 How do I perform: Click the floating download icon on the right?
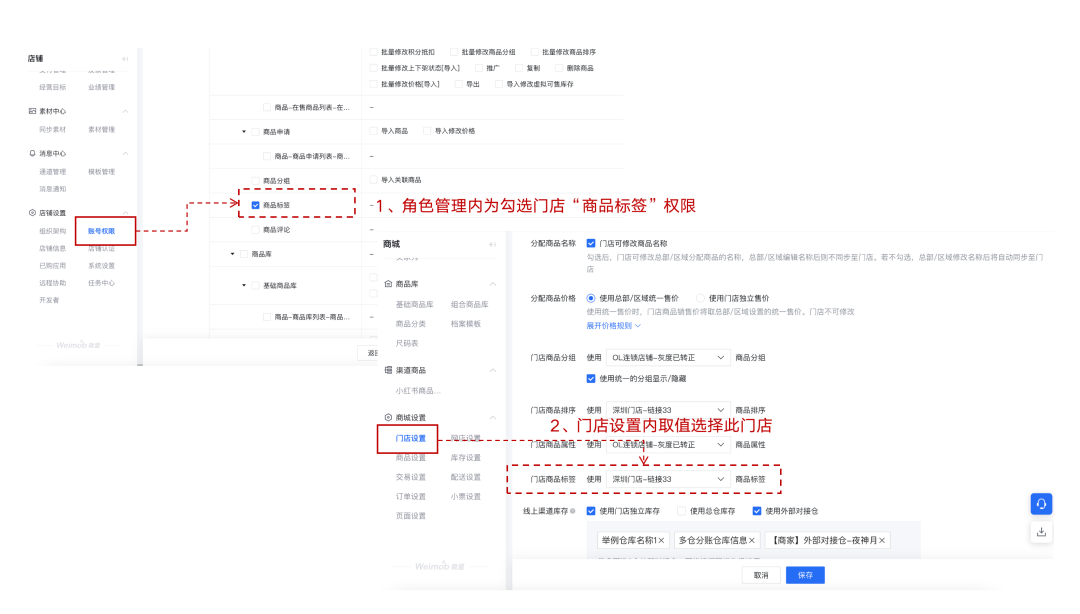coord(1041,532)
